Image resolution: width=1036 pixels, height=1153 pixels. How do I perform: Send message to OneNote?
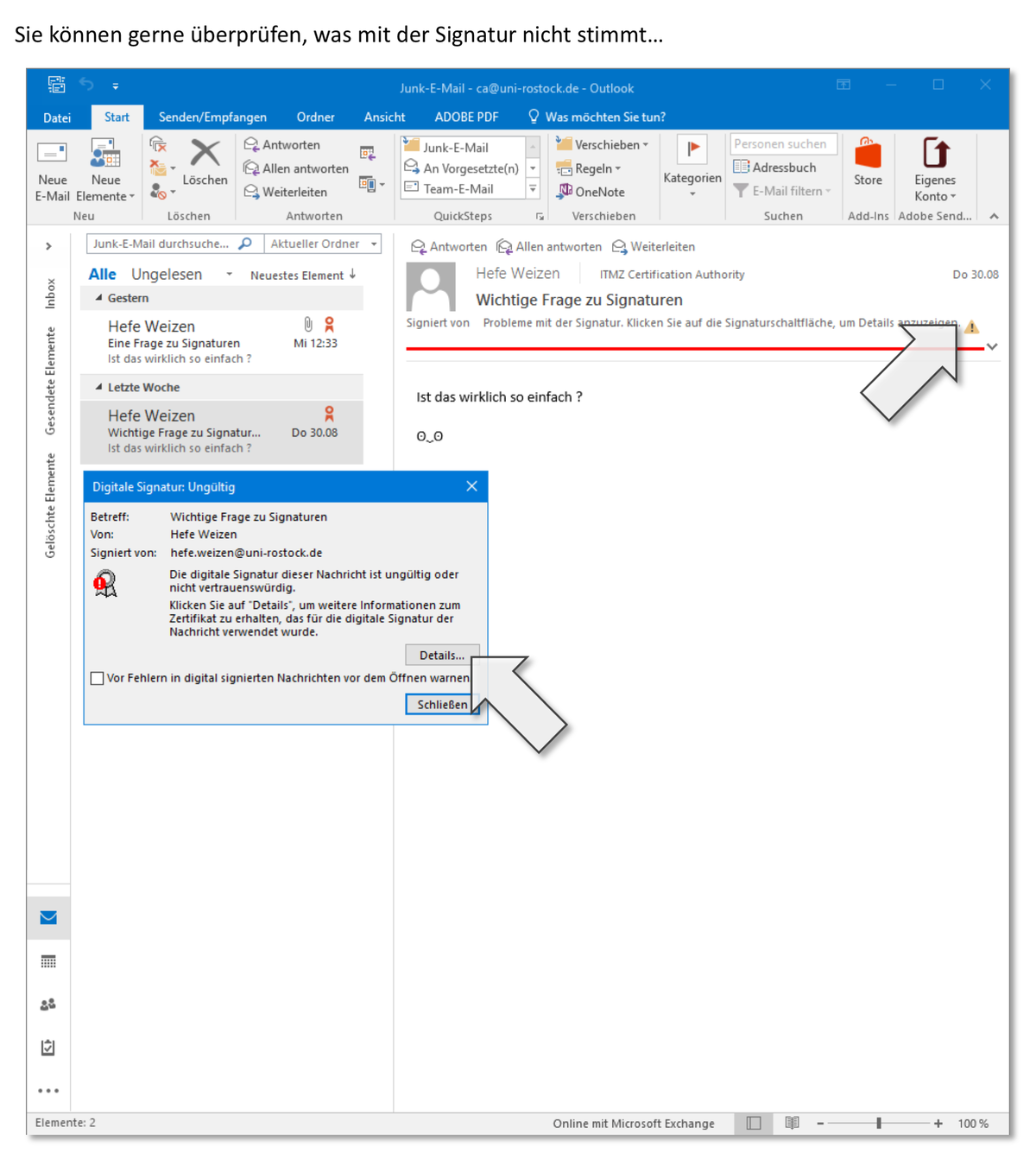[591, 192]
